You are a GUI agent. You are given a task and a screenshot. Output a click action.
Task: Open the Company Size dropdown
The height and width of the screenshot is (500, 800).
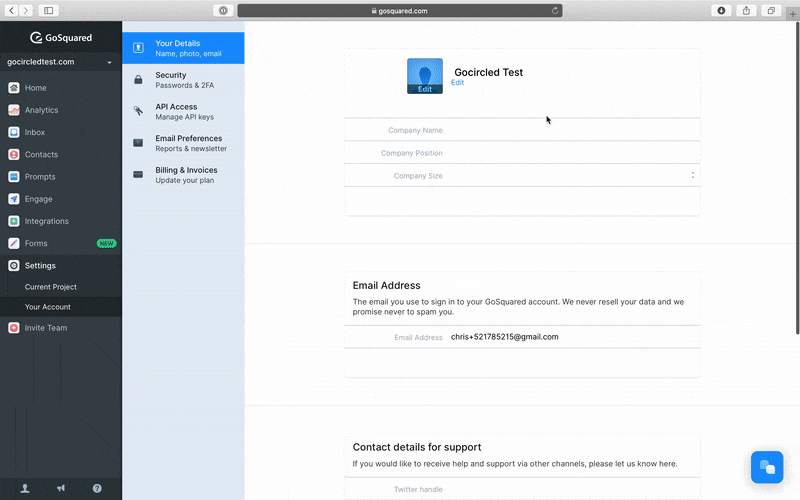click(x=522, y=176)
